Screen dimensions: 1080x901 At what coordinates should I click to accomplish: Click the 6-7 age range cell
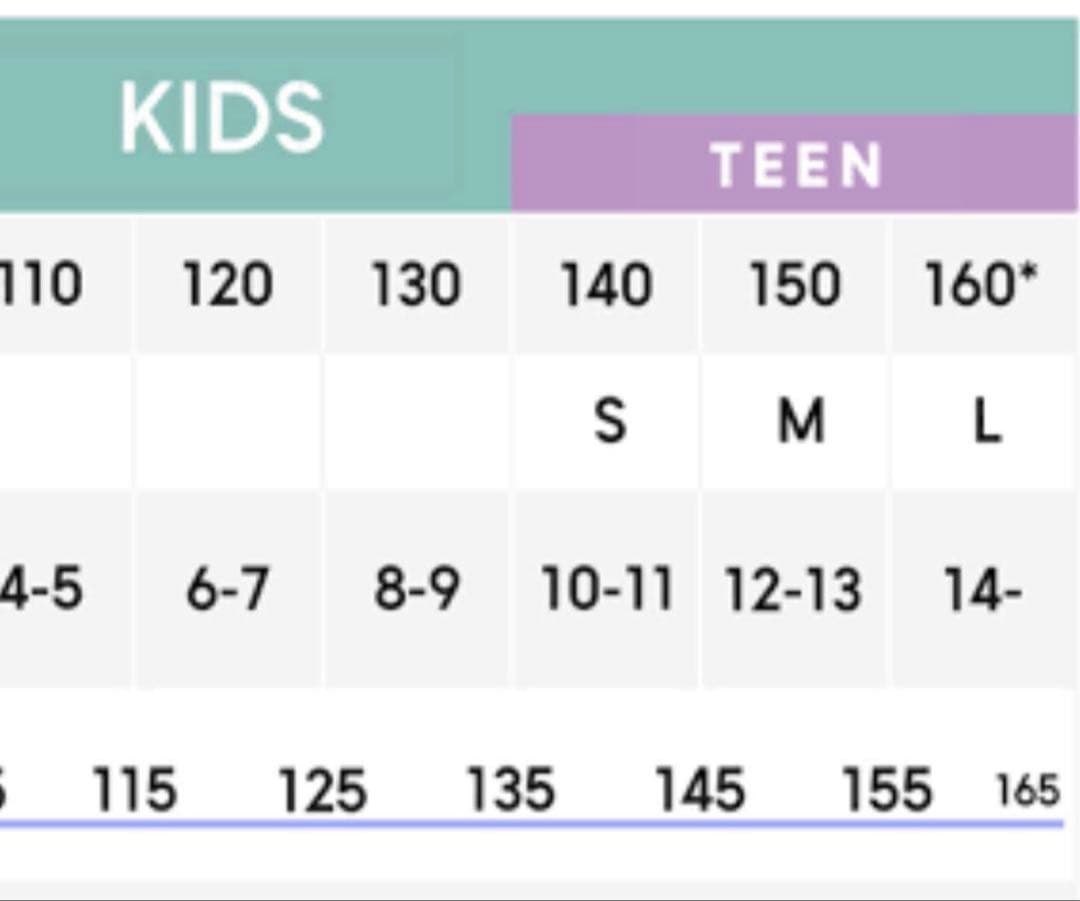(227, 589)
